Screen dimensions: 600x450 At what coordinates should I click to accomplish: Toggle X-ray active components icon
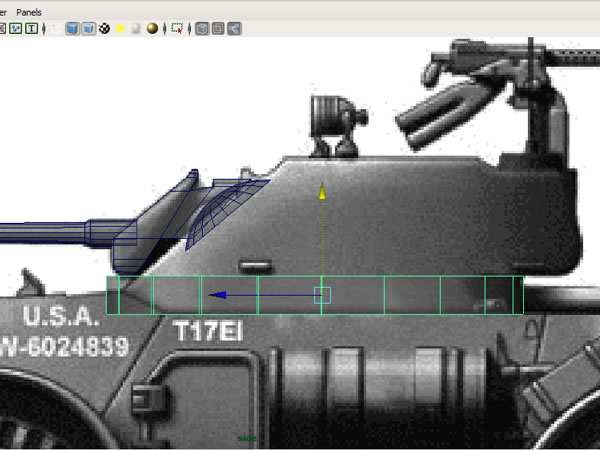(218, 28)
